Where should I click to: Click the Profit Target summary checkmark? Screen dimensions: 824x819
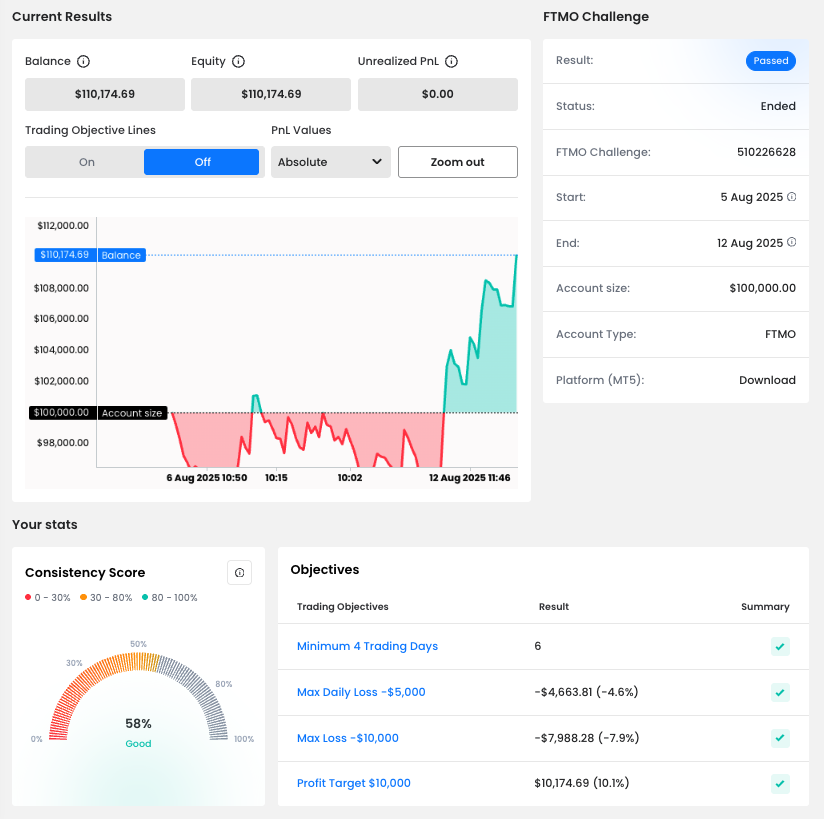click(780, 784)
